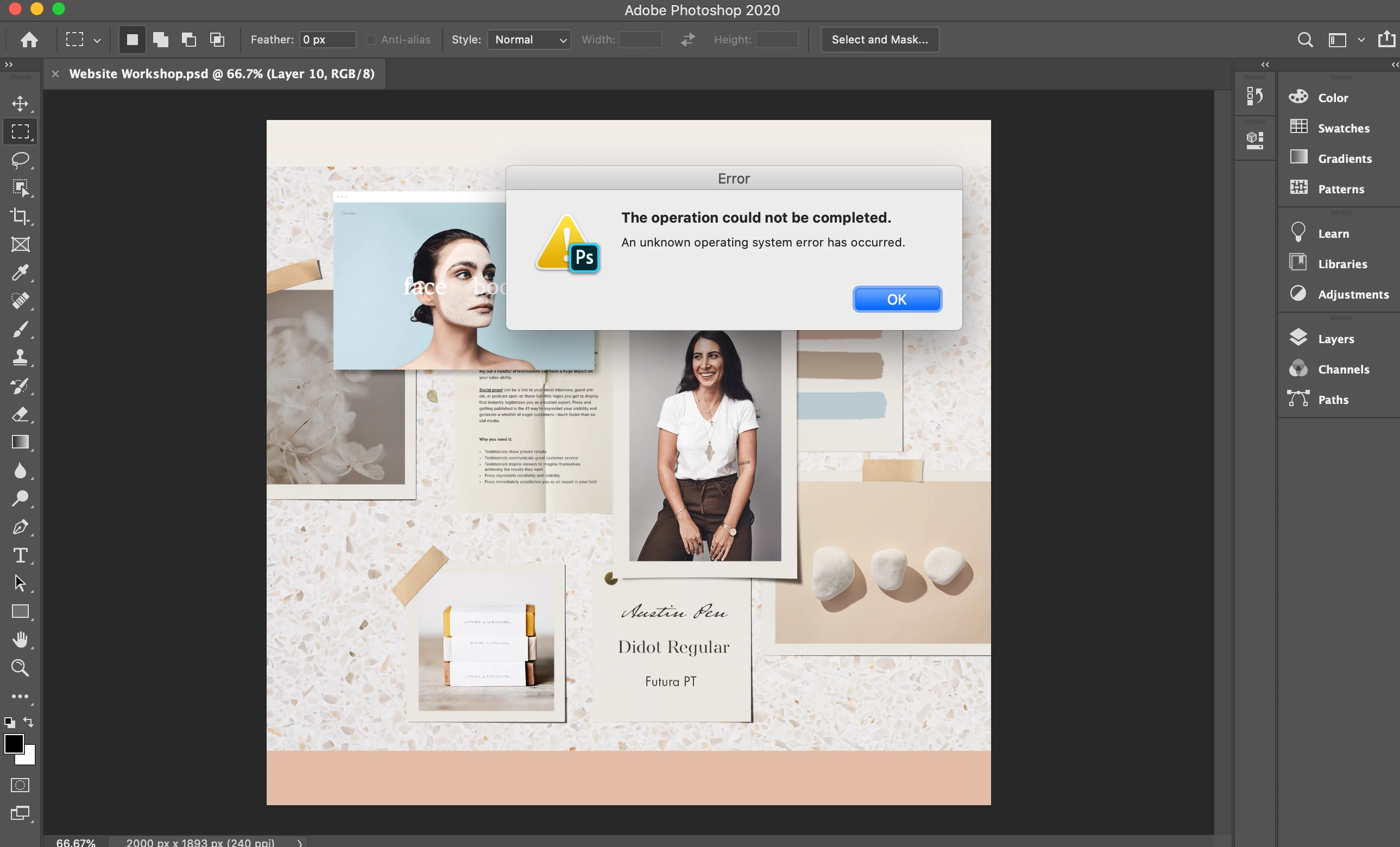Viewport: 1400px width, 847px height.
Task: Select the Zoom tool in toolbar
Action: point(21,667)
